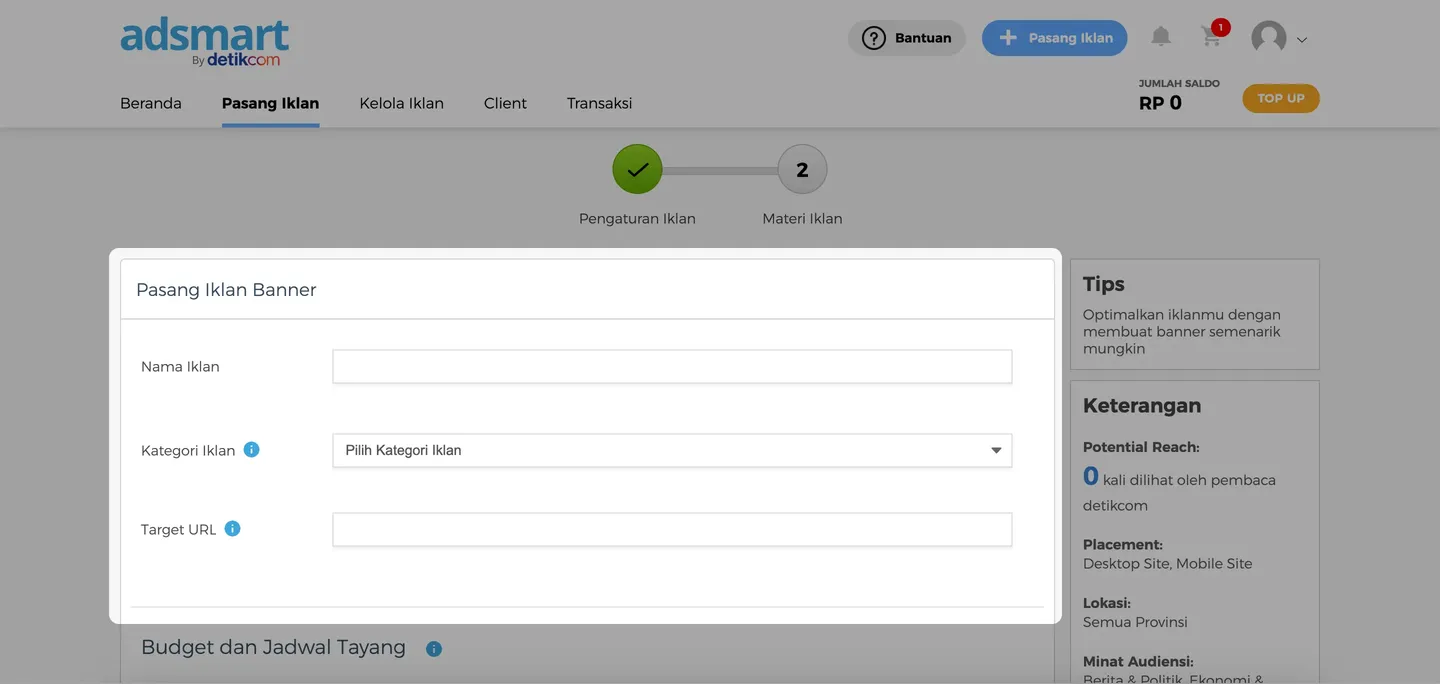Select the Pasang Iklan navigation tab
Image resolution: width=1440 pixels, height=684 pixels.
click(x=270, y=103)
